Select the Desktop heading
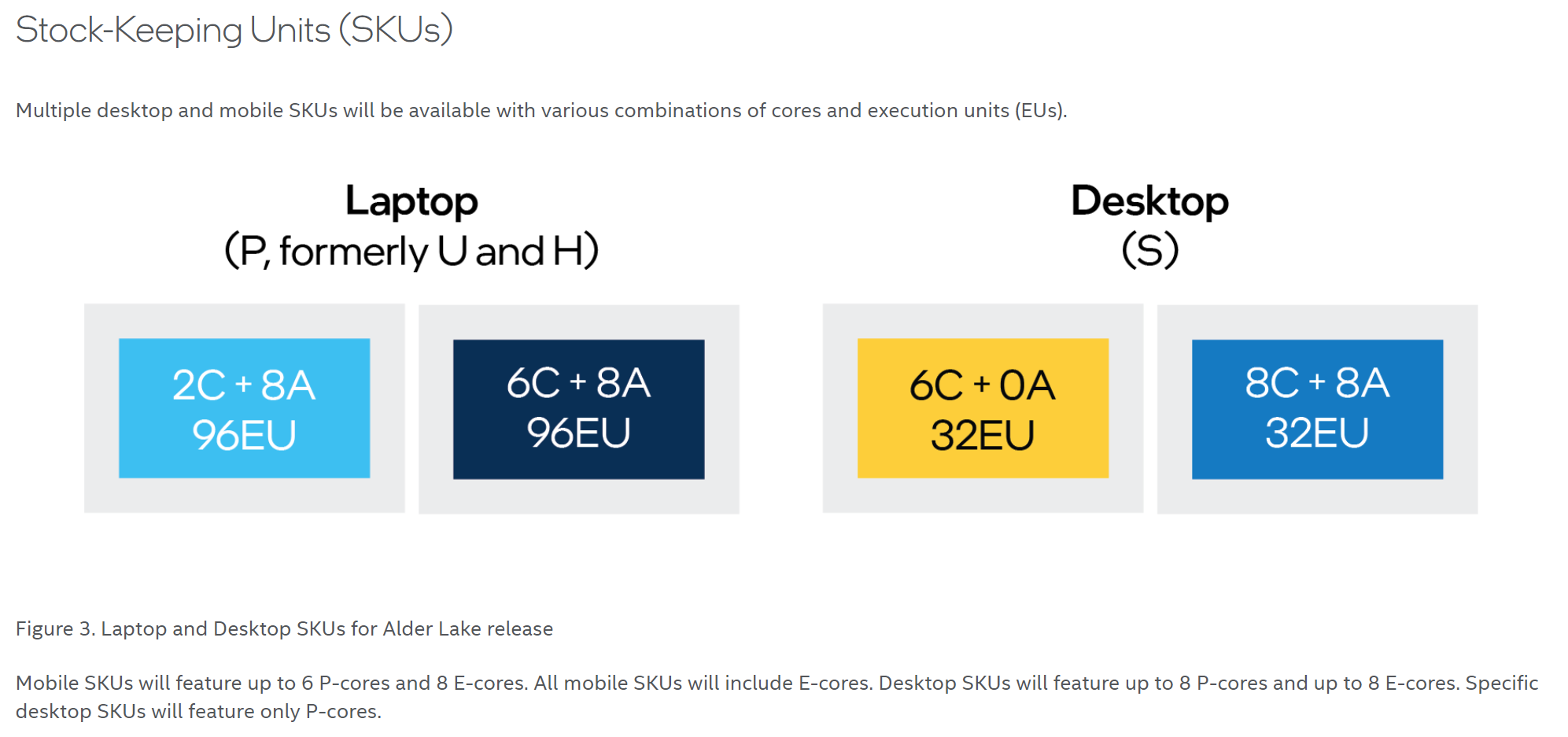1568x737 pixels. click(1149, 201)
